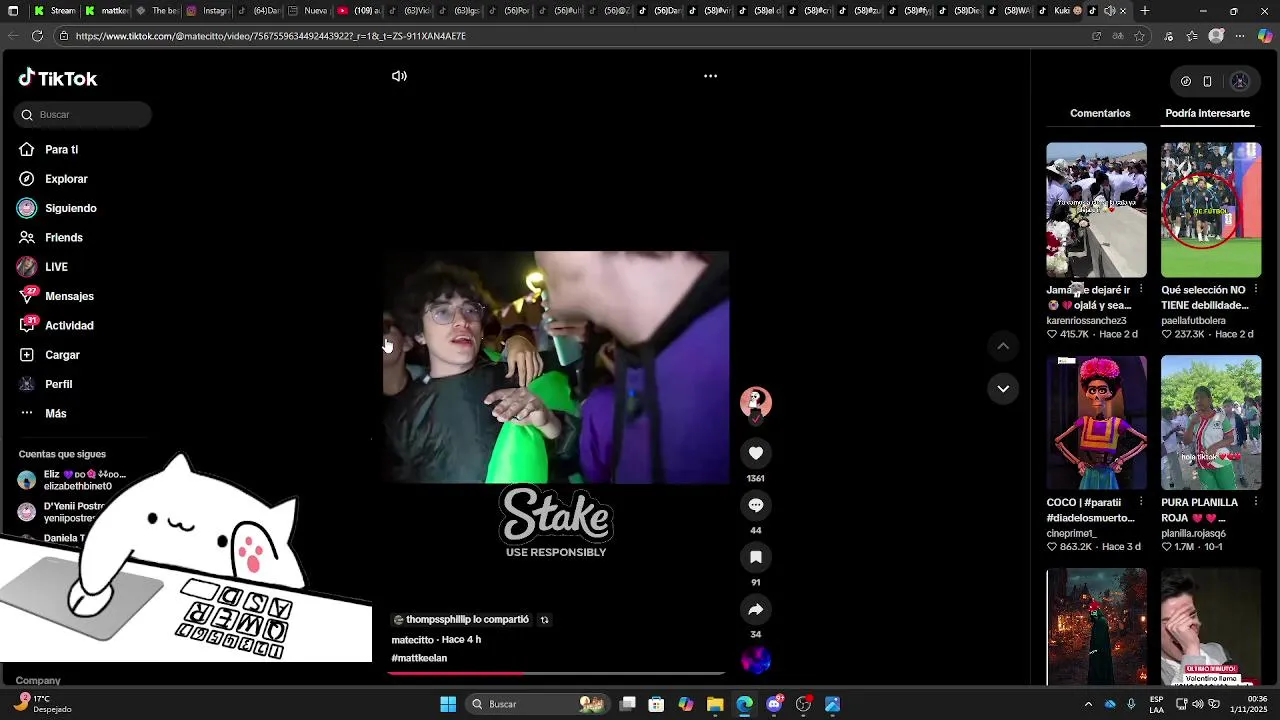The height and width of the screenshot is (720, 1280).
Task: Click the video progress bar
Action: coord(556,673)
